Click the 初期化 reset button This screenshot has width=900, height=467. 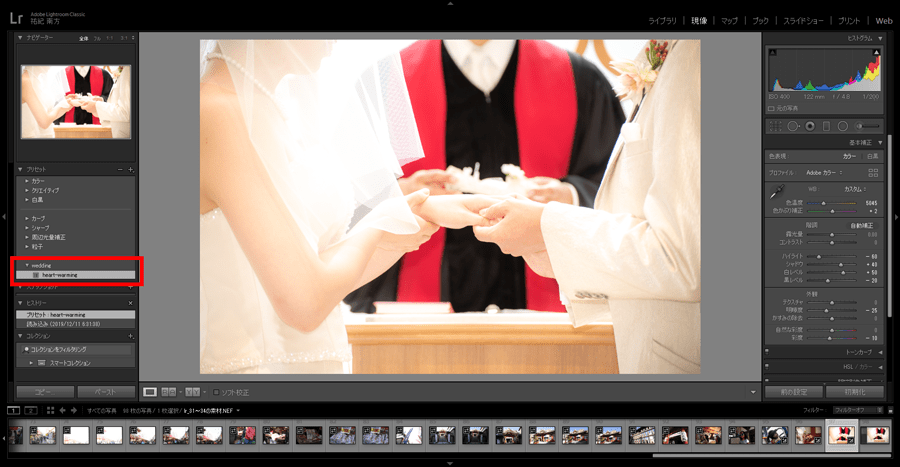[x=855, y=392]
